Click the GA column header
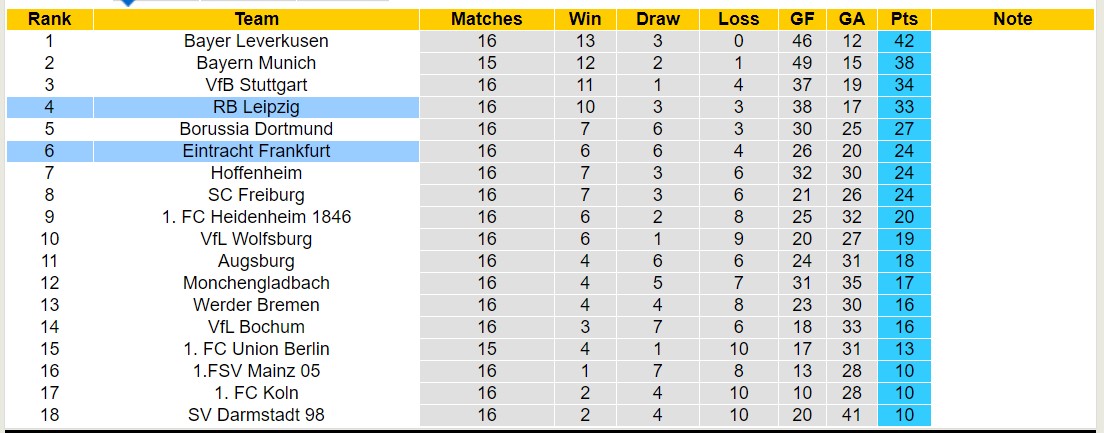The width and height of the screenshot is (1104, 433). 852,19
